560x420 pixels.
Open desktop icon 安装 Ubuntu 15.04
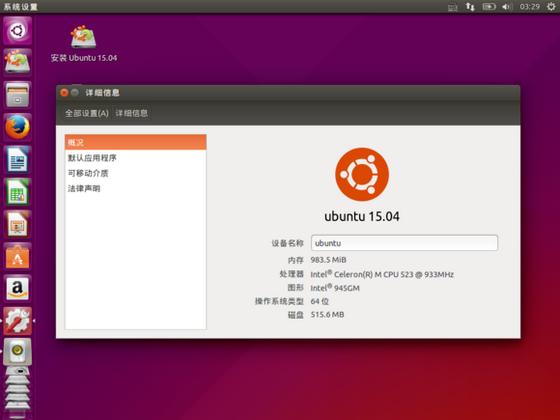tap(84, 44)
